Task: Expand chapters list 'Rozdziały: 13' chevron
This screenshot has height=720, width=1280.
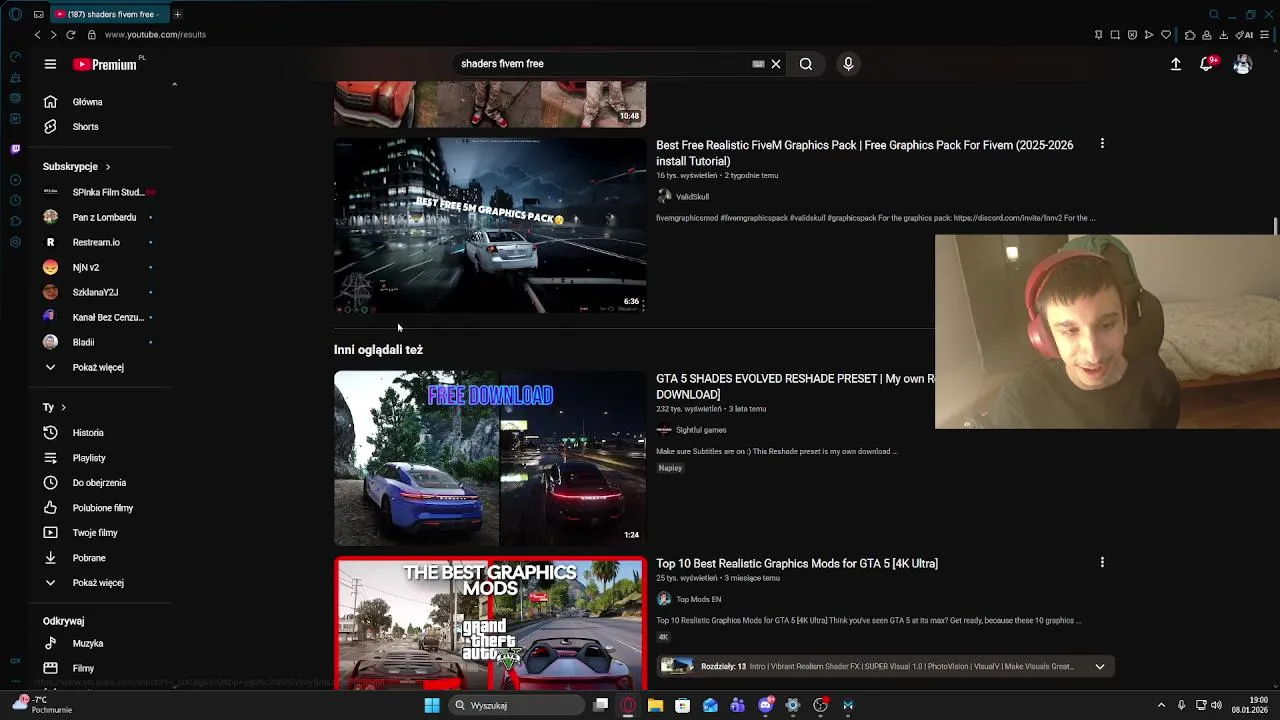Action: click(x=1099, y=667)
